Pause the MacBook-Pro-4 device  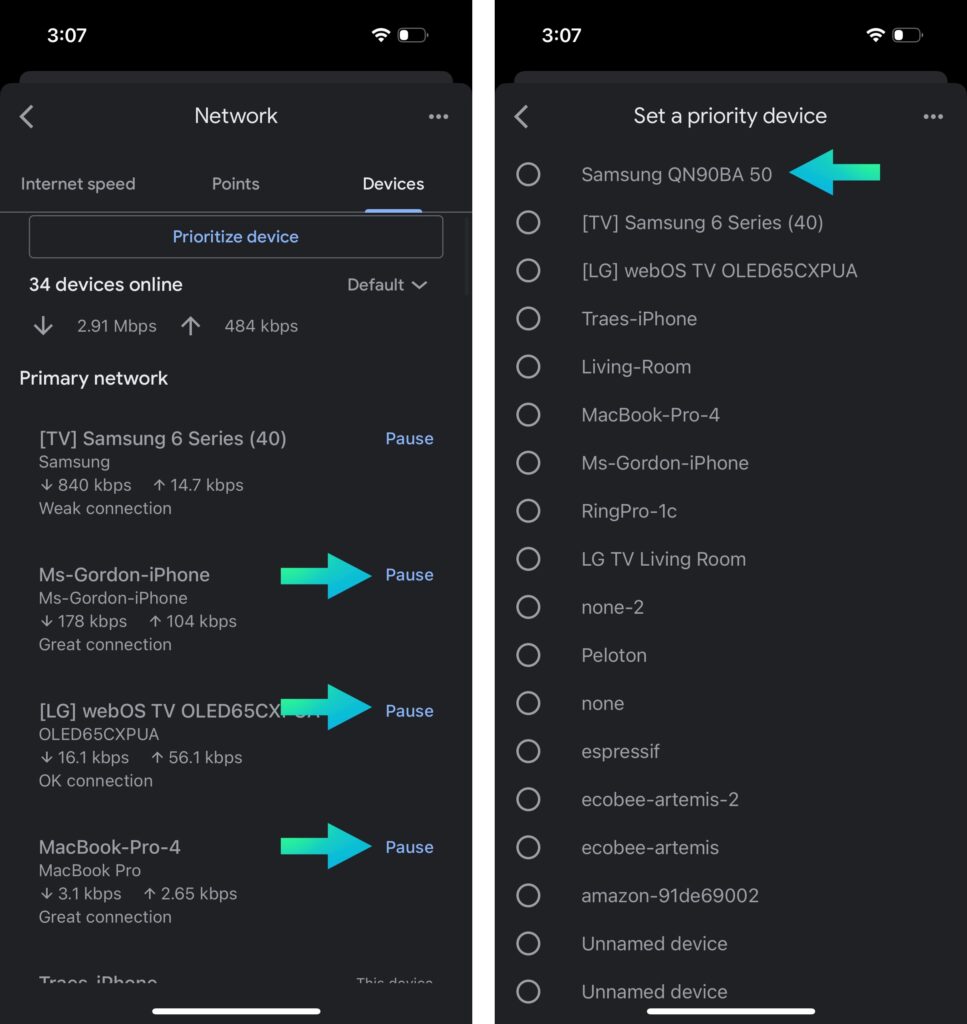tap(409, 847)
